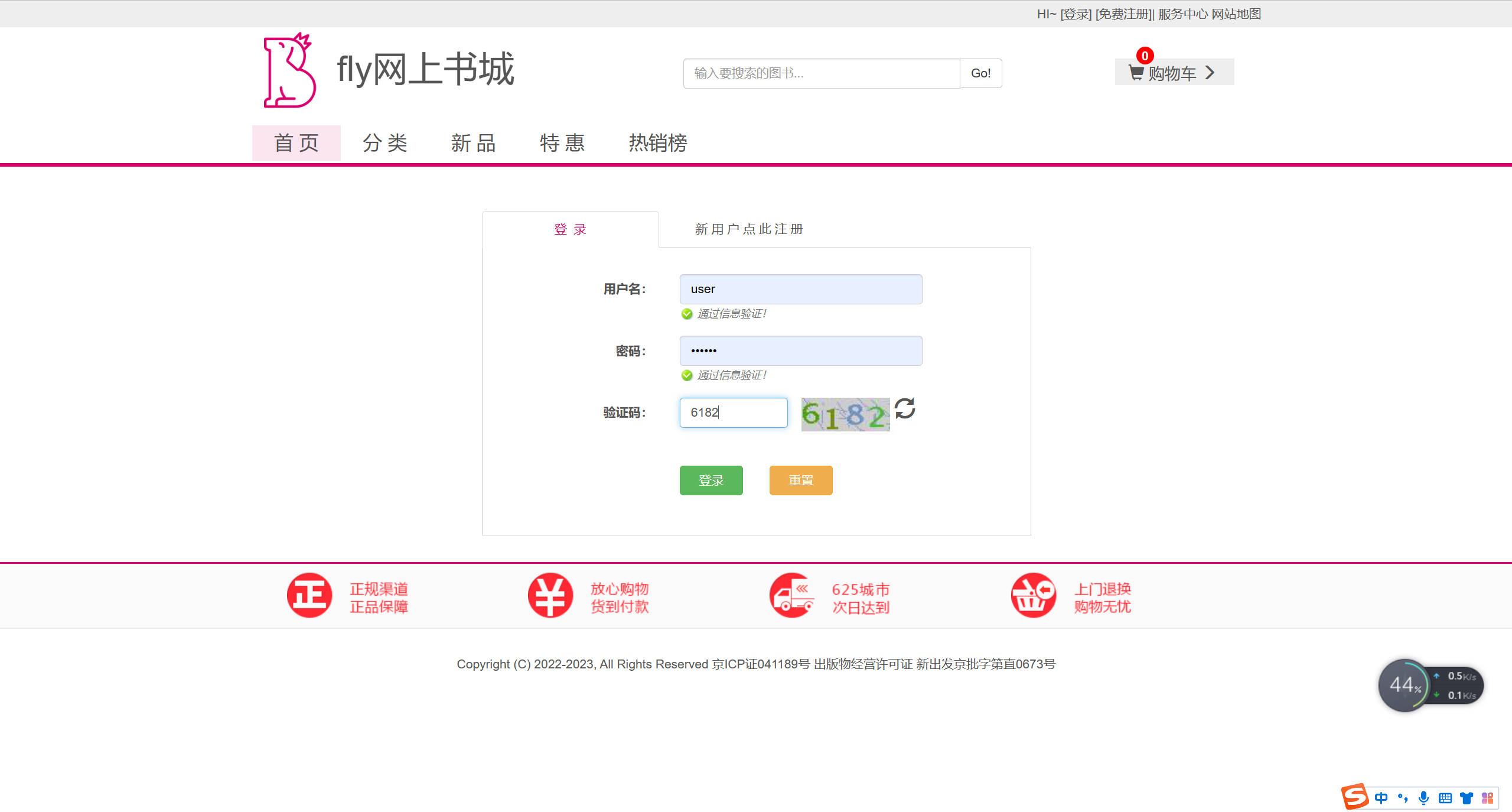Click the 44% network speed indicator
1512x812 pixels.
click(x=1404, y=685)
